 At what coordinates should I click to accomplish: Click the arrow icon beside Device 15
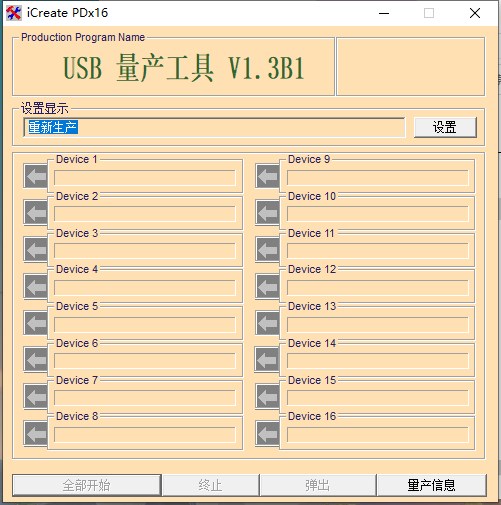(267, 396)
